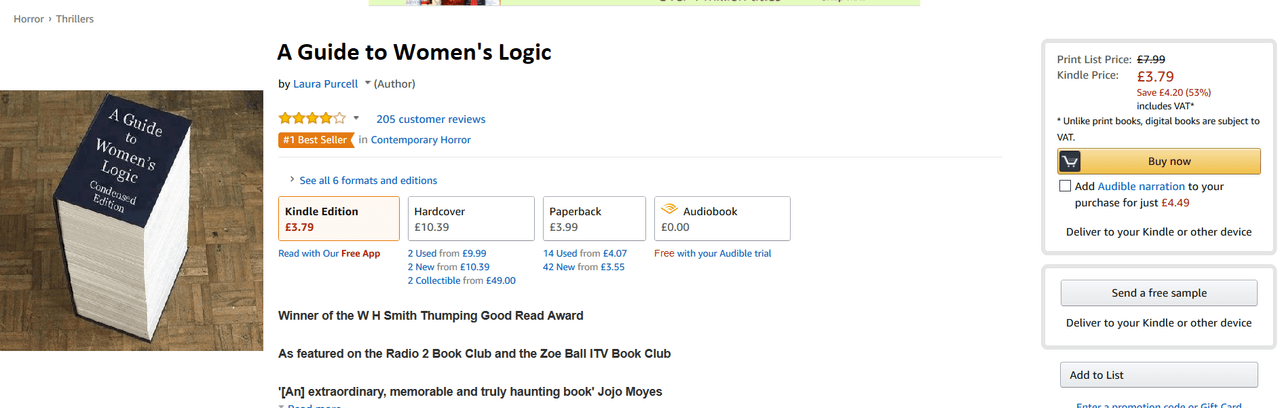Open the dropdown arrow beside the star rating

pos(356,118)
